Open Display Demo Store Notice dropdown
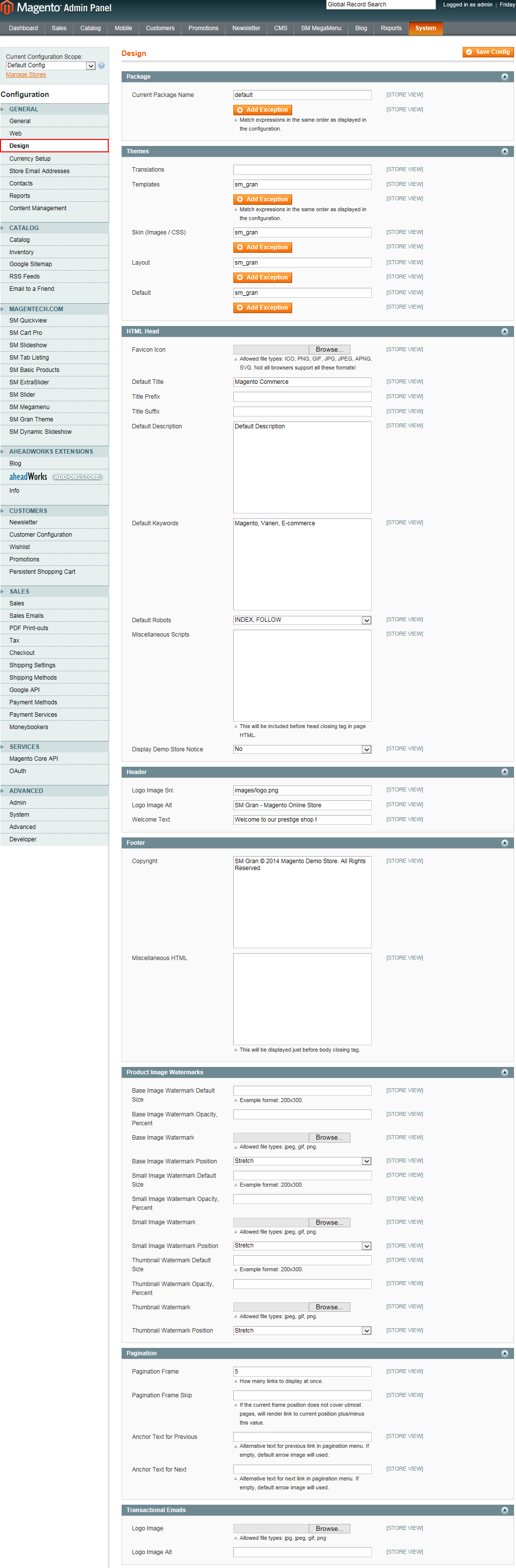The image size is (516, 1568). tap(302, 749)
